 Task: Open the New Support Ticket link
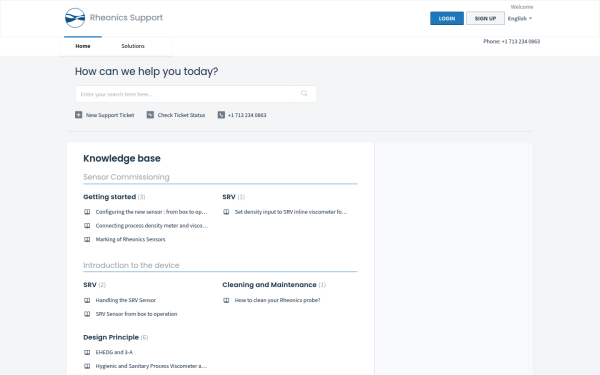[110, 115]
